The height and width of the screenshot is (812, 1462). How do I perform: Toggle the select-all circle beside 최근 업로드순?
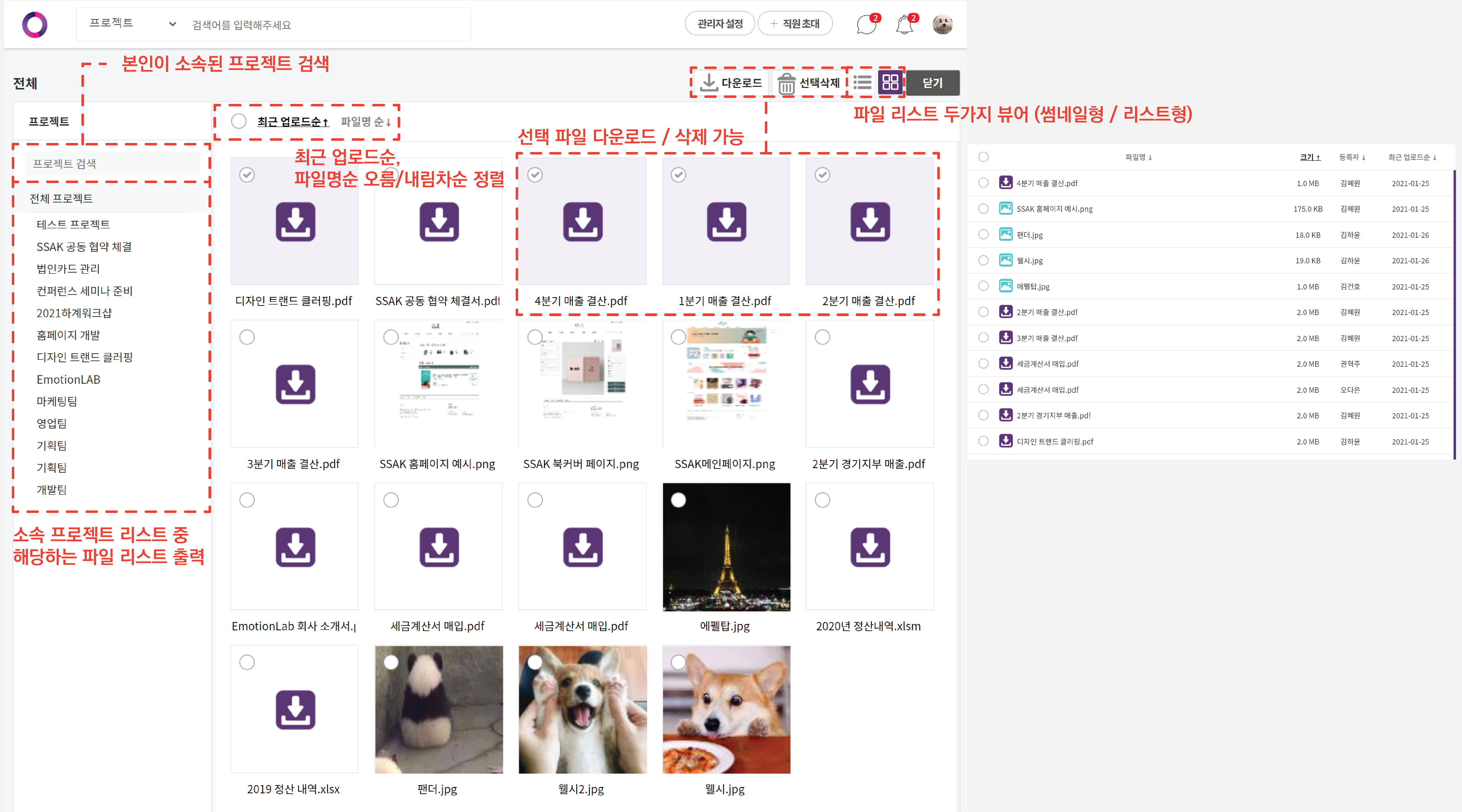click(x=239, y=121)
